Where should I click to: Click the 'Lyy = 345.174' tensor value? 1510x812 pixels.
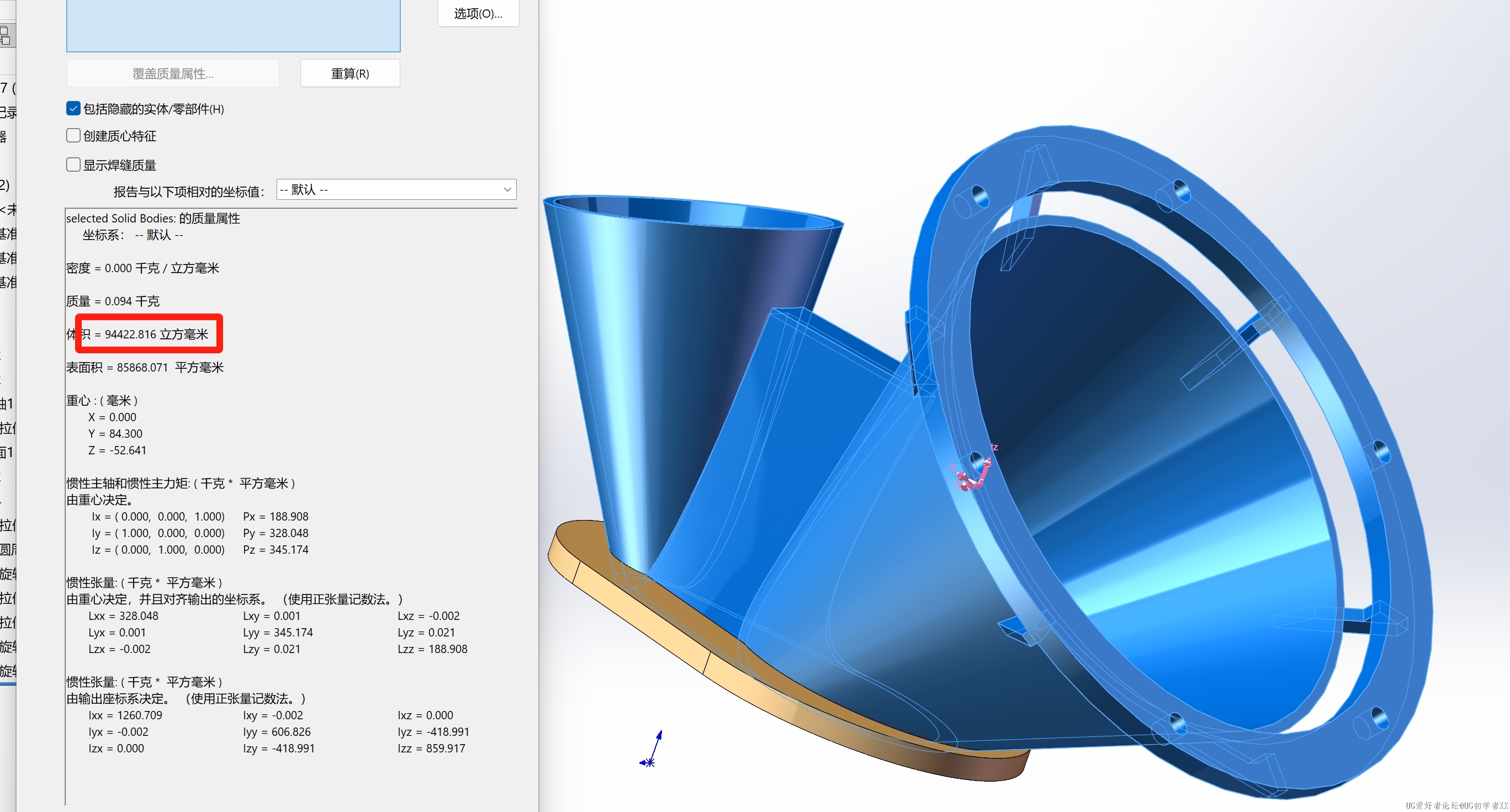pyautogui.click(x=278, y=632)
